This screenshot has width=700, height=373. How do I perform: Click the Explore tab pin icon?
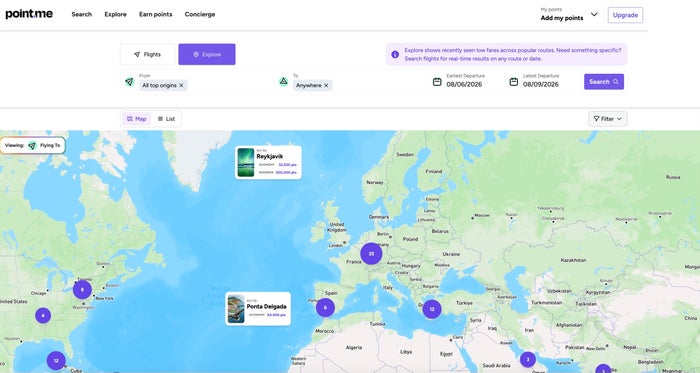pos(196,54)
